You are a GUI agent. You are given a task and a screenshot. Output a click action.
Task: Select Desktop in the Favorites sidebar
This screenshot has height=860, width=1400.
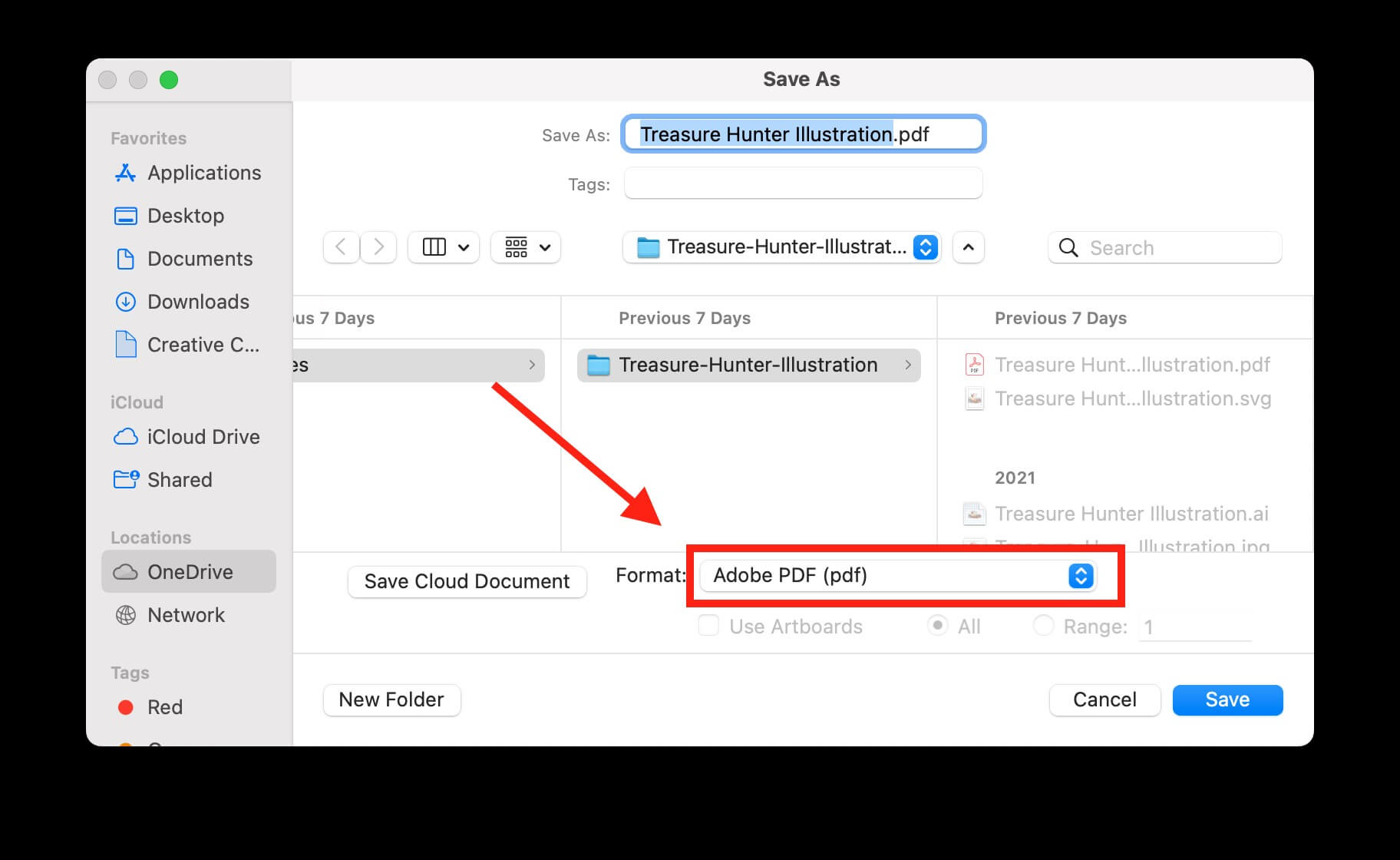(186, 216)
